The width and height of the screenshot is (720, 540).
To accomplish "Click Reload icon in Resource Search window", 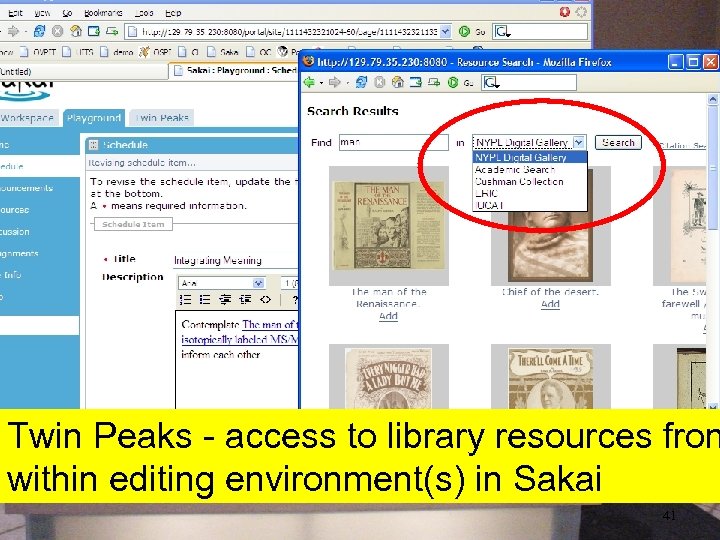I will [361, 82].
